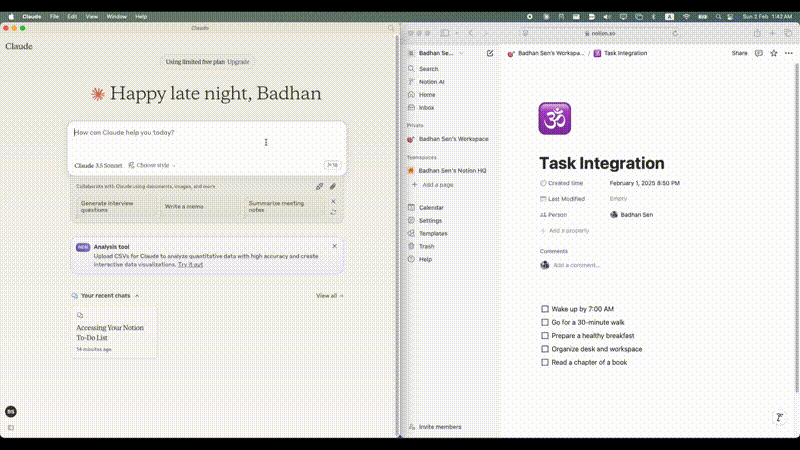
Task: Open the View menu in the menu bar
Action: (x=91, y=17)
